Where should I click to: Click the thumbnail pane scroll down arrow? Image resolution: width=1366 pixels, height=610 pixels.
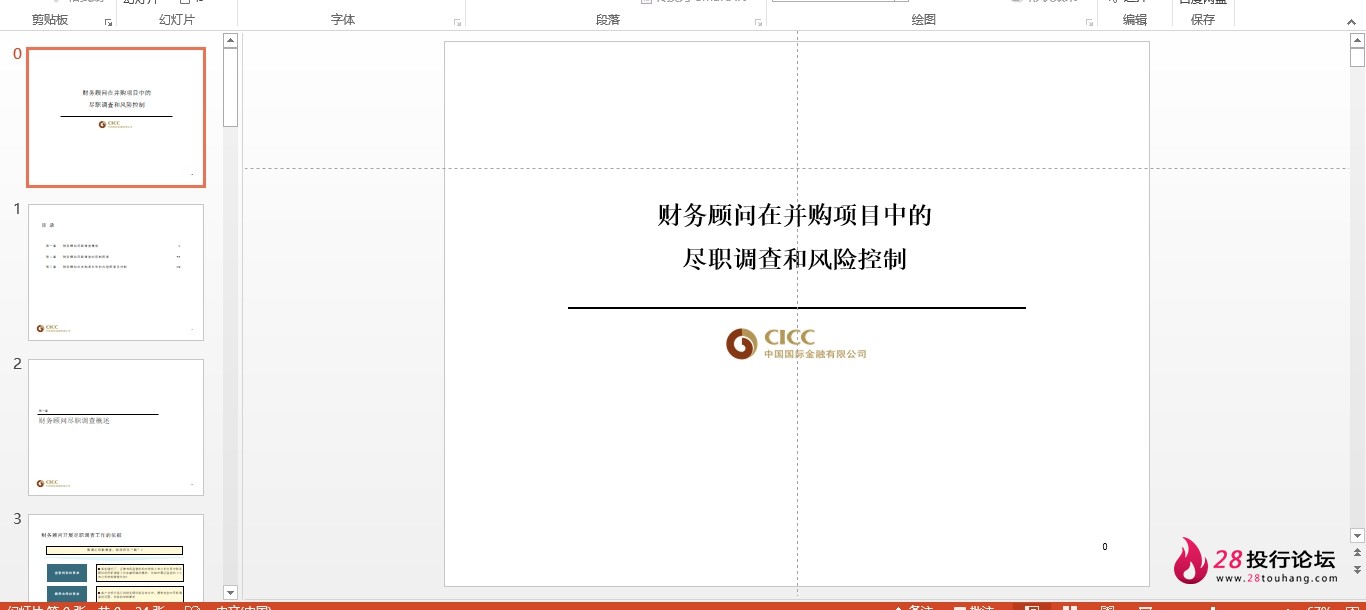click(230, 593)
